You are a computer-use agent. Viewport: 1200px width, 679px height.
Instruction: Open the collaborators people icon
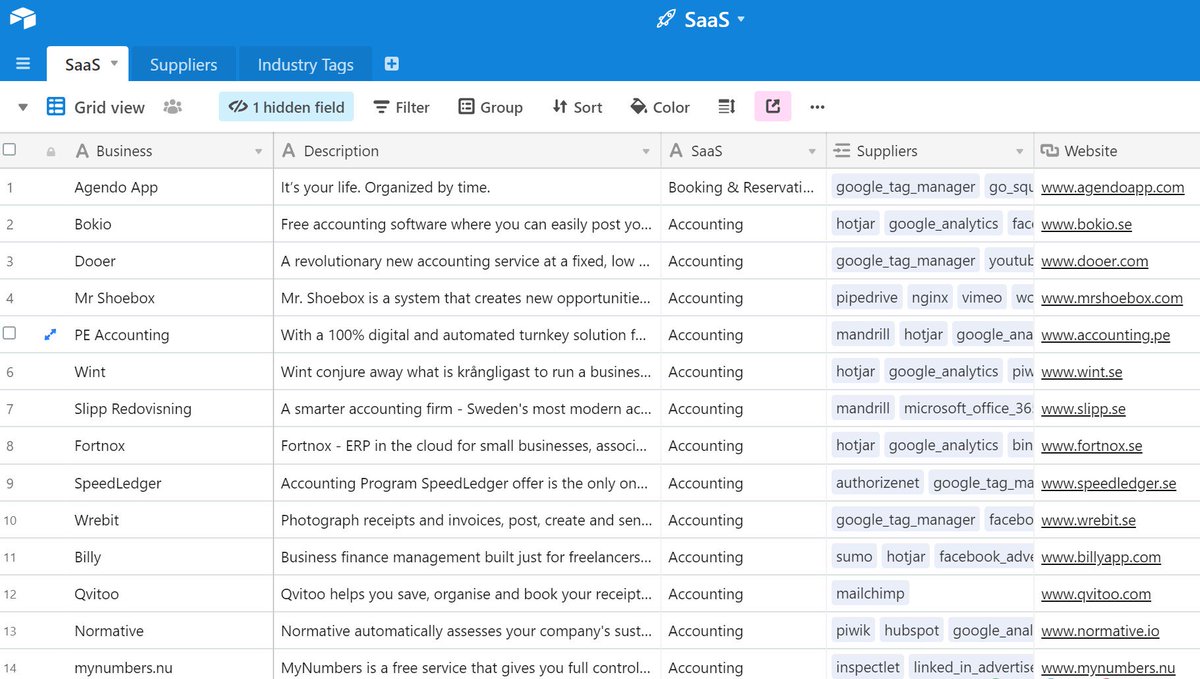173,107
